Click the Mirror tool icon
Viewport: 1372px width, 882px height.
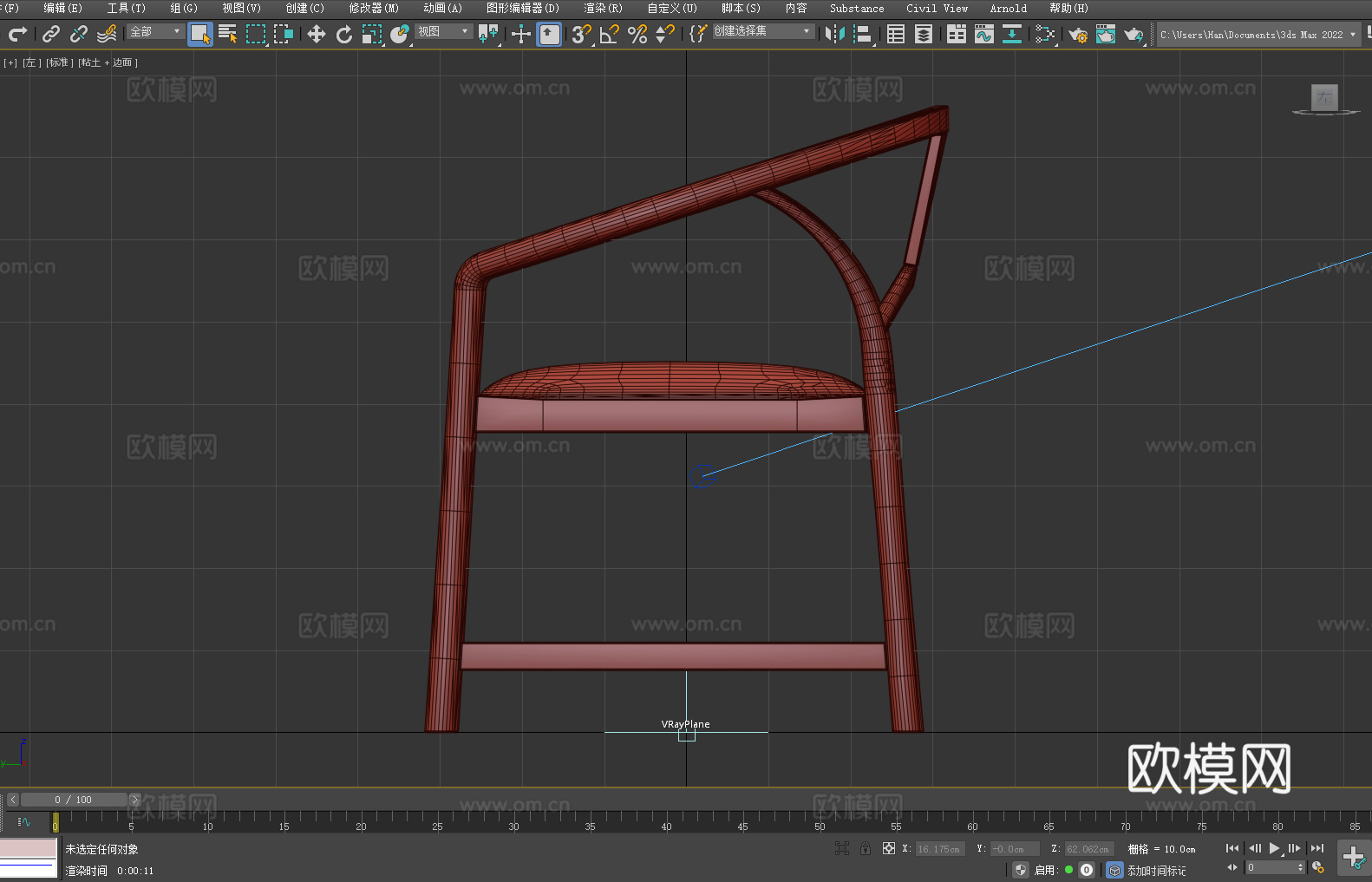[x=835, y=34]
